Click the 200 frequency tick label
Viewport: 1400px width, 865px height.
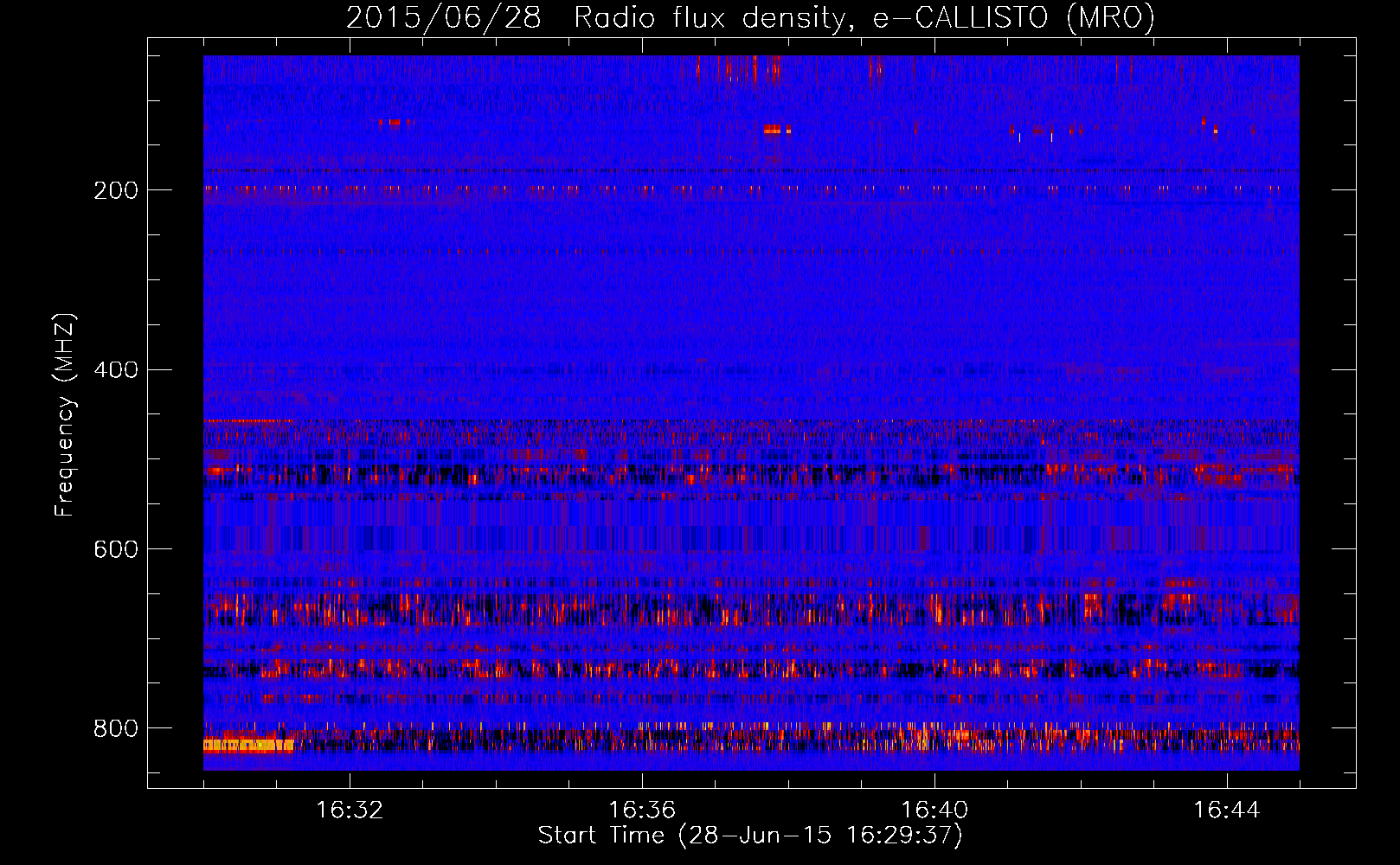116,190
